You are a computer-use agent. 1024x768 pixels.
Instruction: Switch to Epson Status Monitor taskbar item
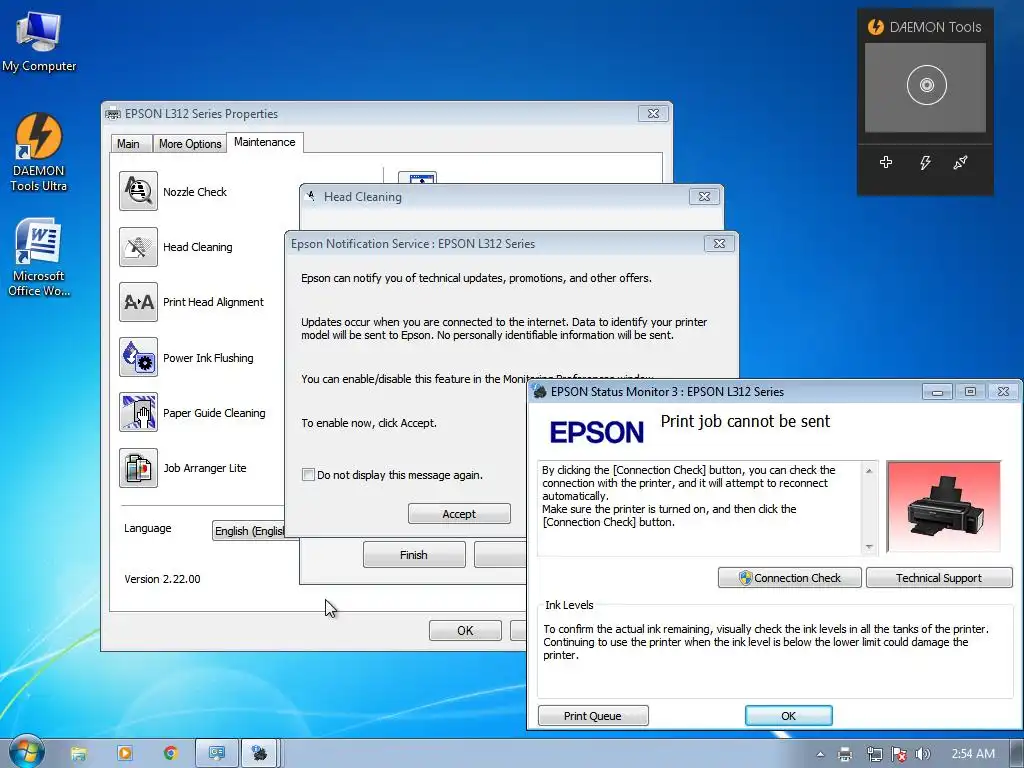pos(259,754)
